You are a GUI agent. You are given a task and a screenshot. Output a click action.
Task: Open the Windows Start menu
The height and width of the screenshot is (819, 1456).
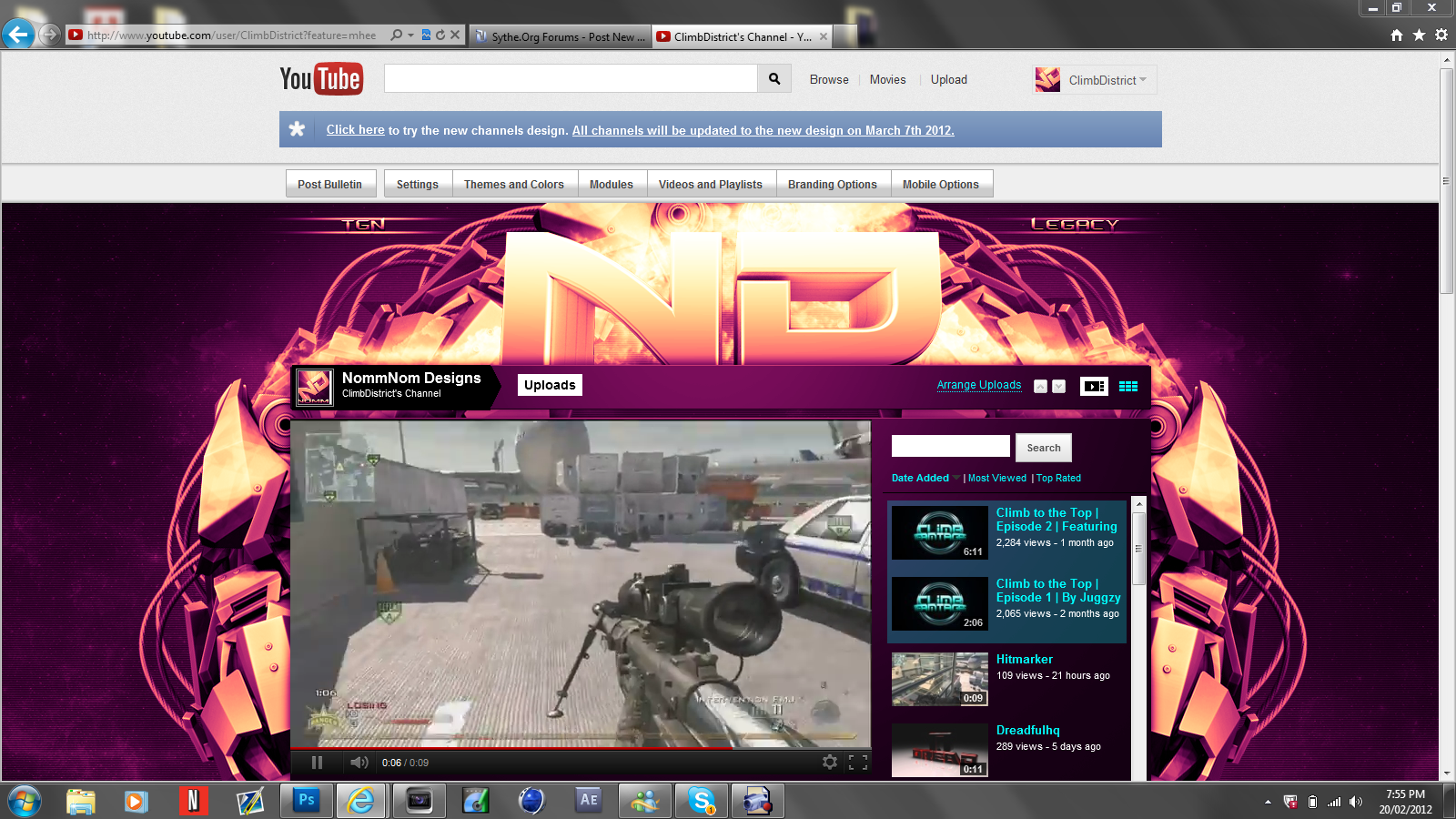point(25,801)
